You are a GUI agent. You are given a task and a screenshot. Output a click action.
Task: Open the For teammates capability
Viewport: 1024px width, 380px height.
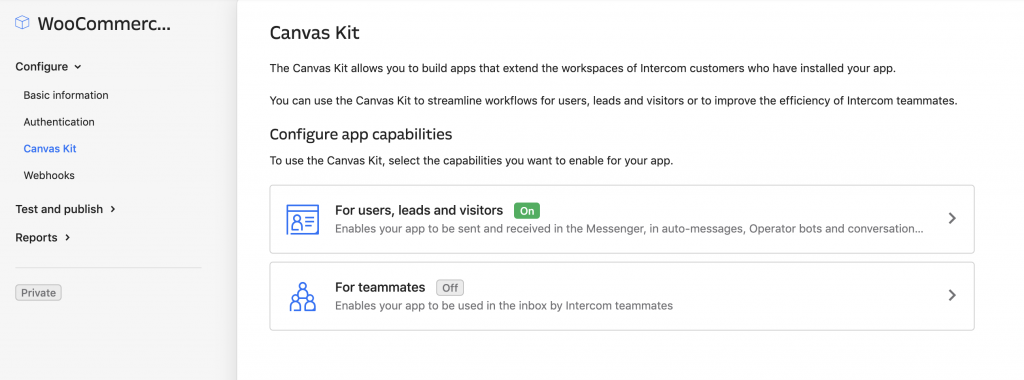(622, 296)
